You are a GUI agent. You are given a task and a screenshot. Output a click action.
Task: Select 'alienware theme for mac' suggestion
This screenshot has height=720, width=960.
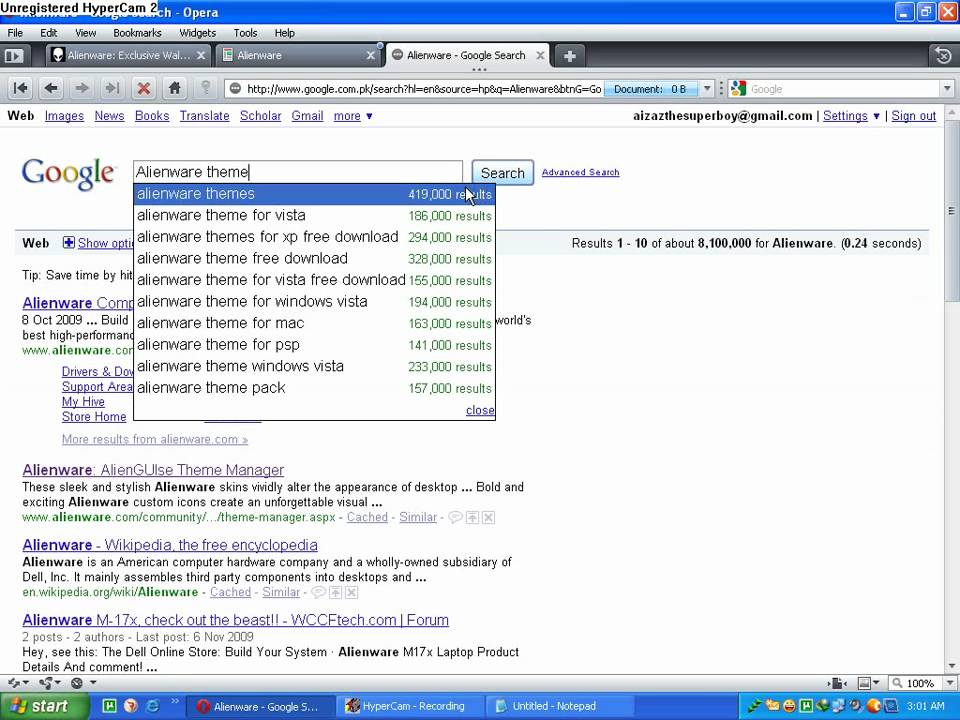point(314,323)
